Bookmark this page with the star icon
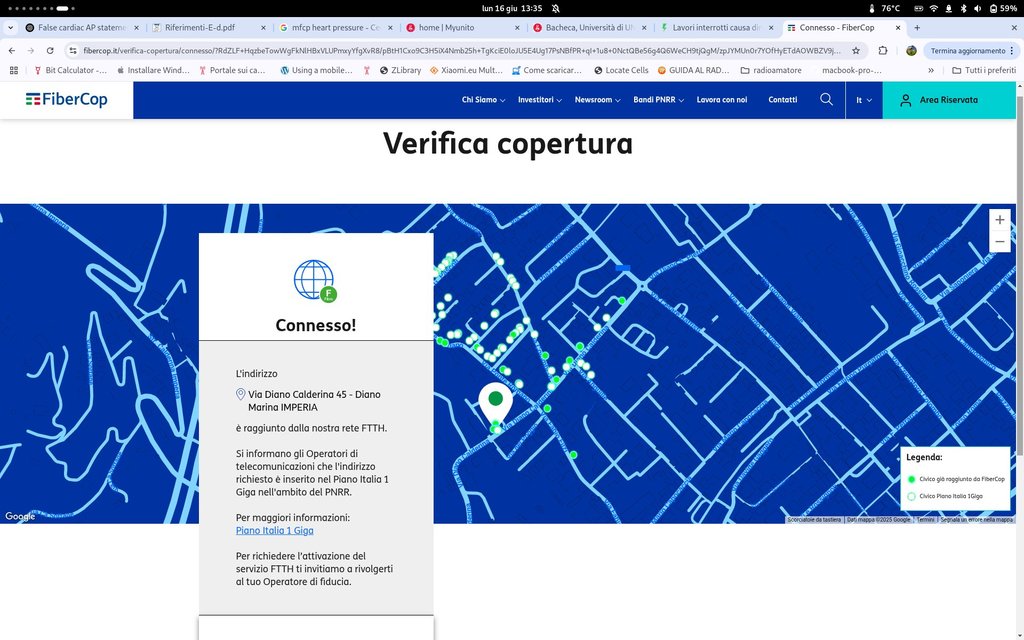Viewport: 1024px width, 640px height. (x=855, y=50)
